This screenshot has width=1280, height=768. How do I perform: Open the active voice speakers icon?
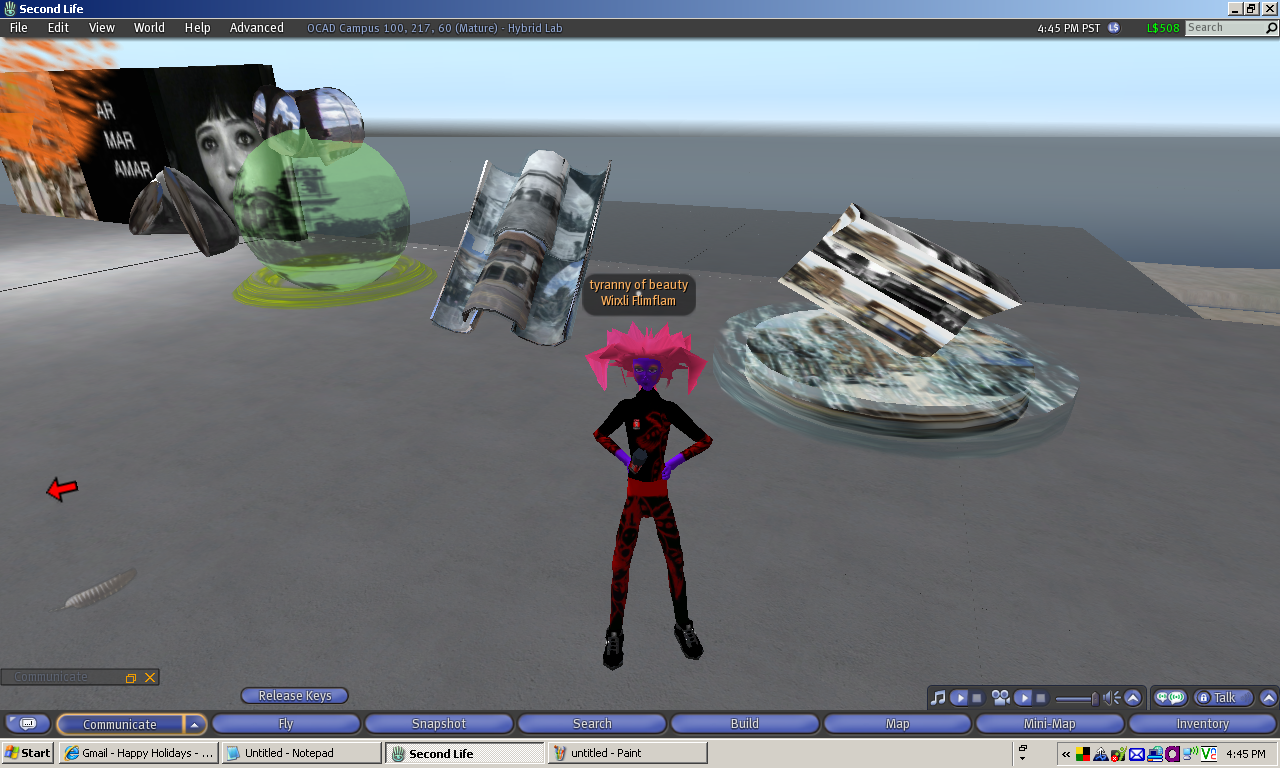coord(1170,698)
